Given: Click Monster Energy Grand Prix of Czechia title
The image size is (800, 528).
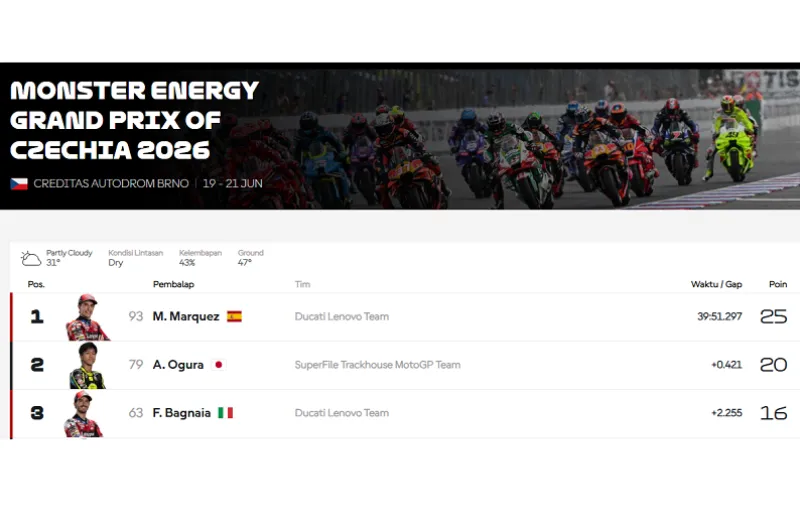Looking at the screenshot, I should click(135, 120).
